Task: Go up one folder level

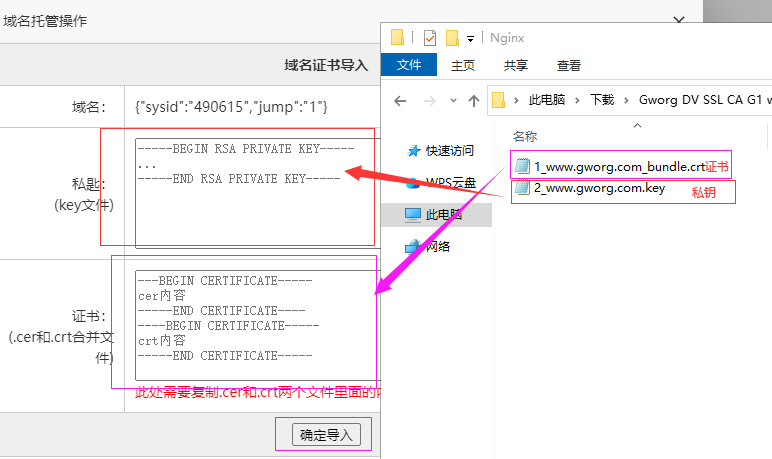Action: coord(474,101)
